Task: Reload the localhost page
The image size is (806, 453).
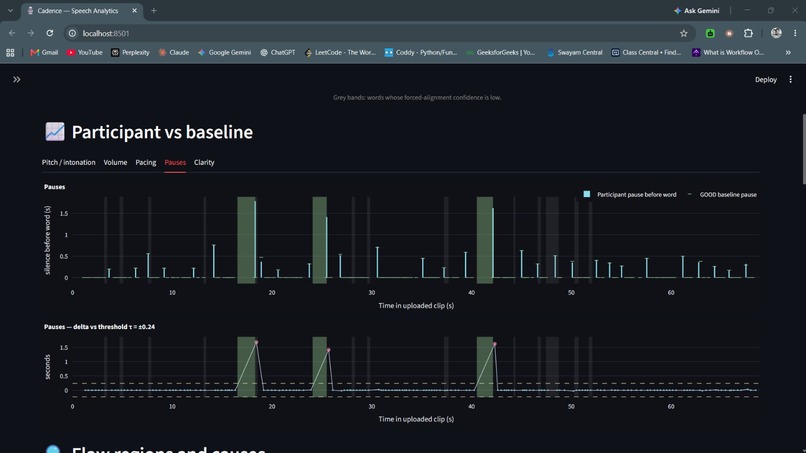Action: click(x=50, y=33)
